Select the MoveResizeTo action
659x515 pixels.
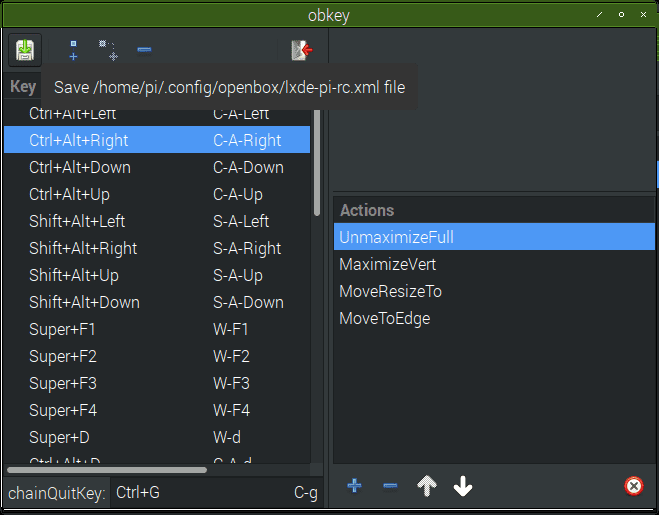coord(494,291)
